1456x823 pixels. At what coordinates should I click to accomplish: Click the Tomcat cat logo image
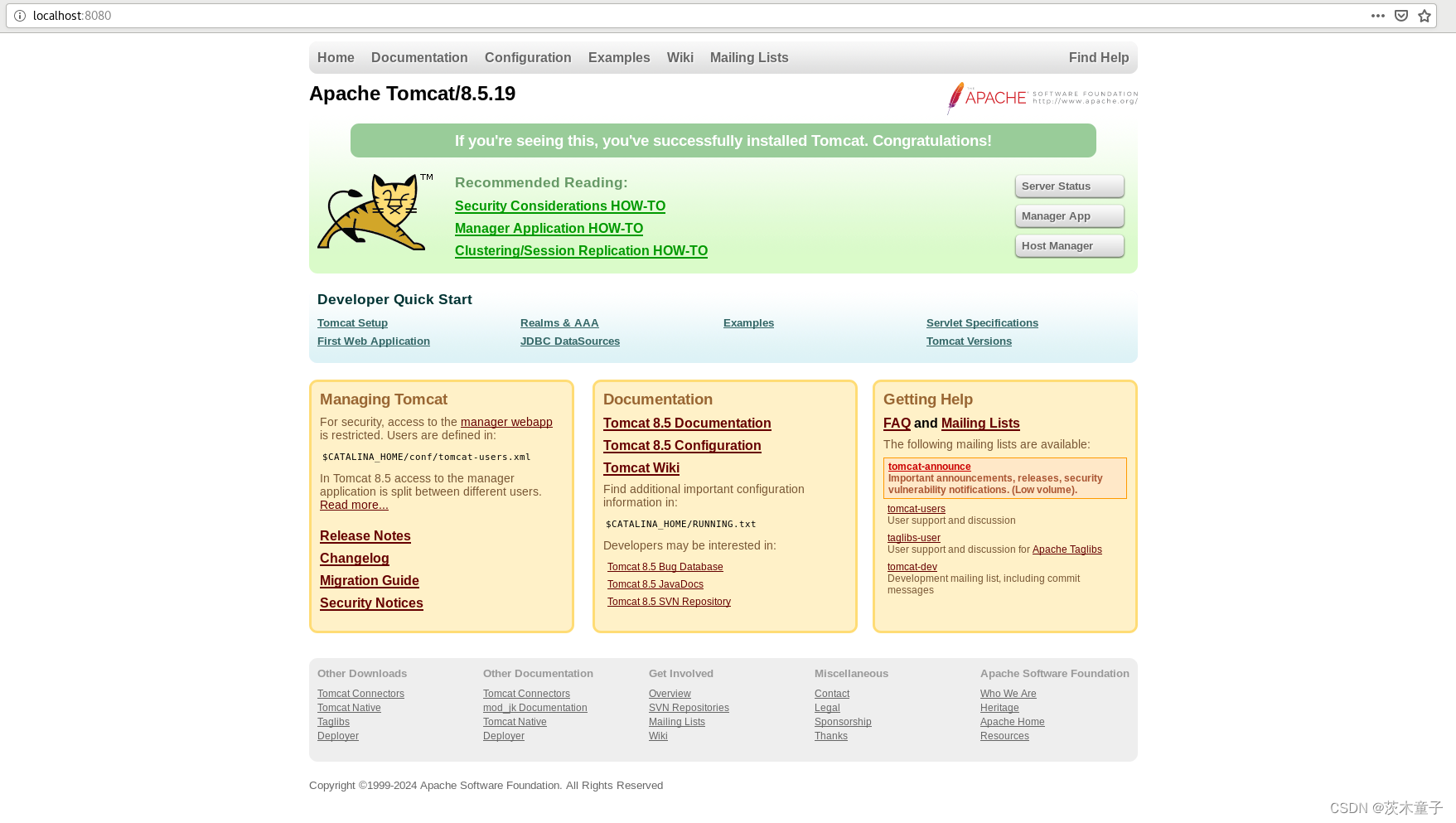(x=375, y=211)
